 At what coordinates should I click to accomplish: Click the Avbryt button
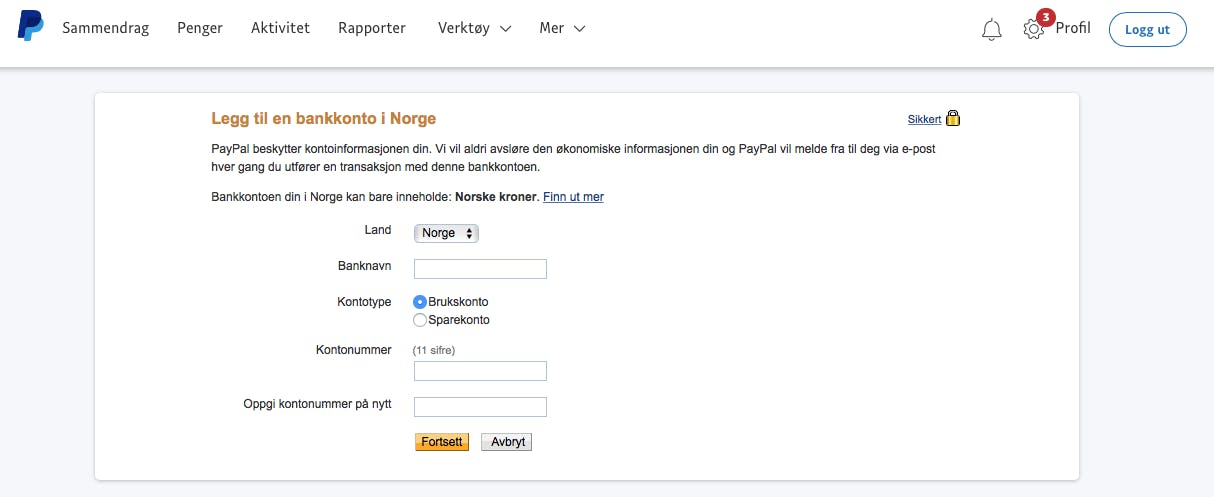click(x=507, y=442)
